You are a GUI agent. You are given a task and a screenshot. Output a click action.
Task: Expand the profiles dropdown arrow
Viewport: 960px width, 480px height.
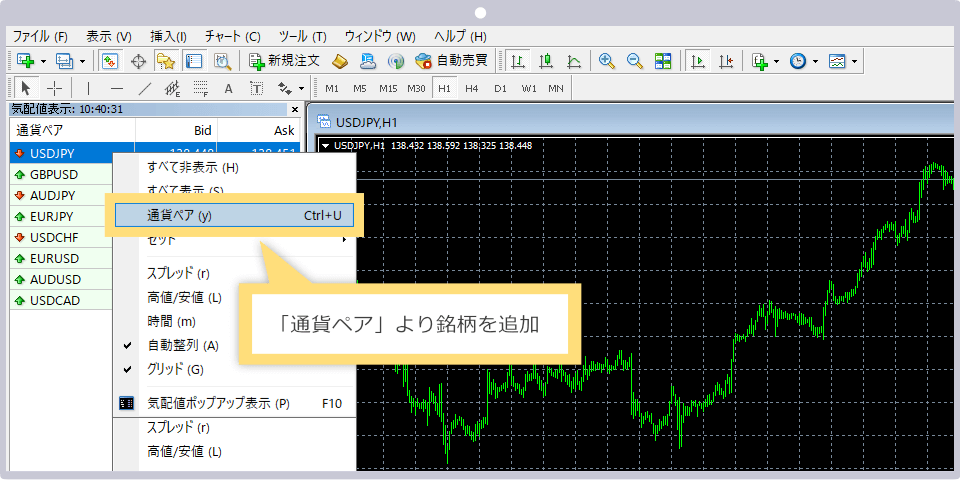pos(82,61)
